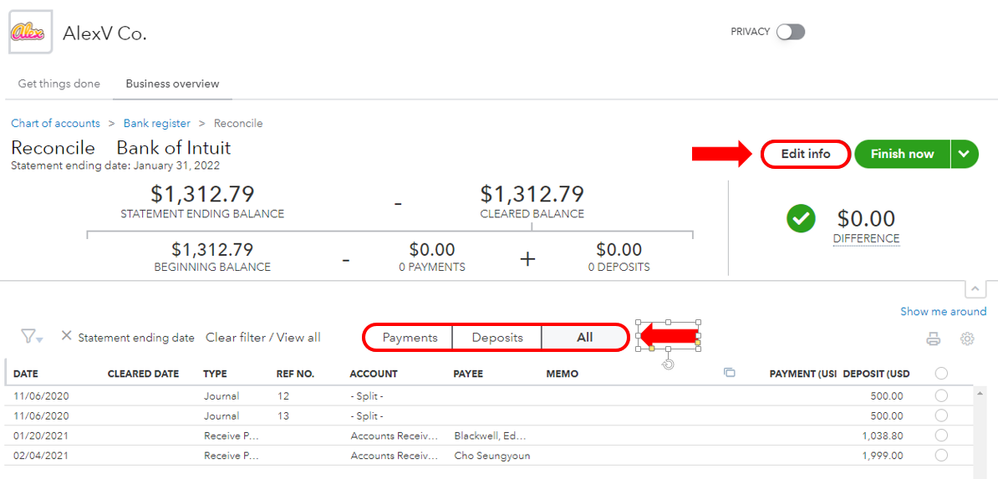Click the print icon
The width and height of the screenshot is (998, 479).
point(933,339)
